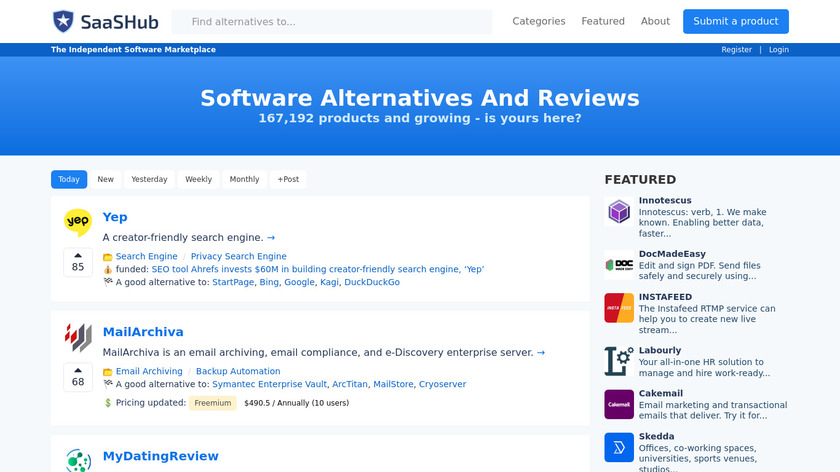The width and height of the screenshot is (840, 472).
Task: Show the Monthly products tab
Action: coord(244,179)
